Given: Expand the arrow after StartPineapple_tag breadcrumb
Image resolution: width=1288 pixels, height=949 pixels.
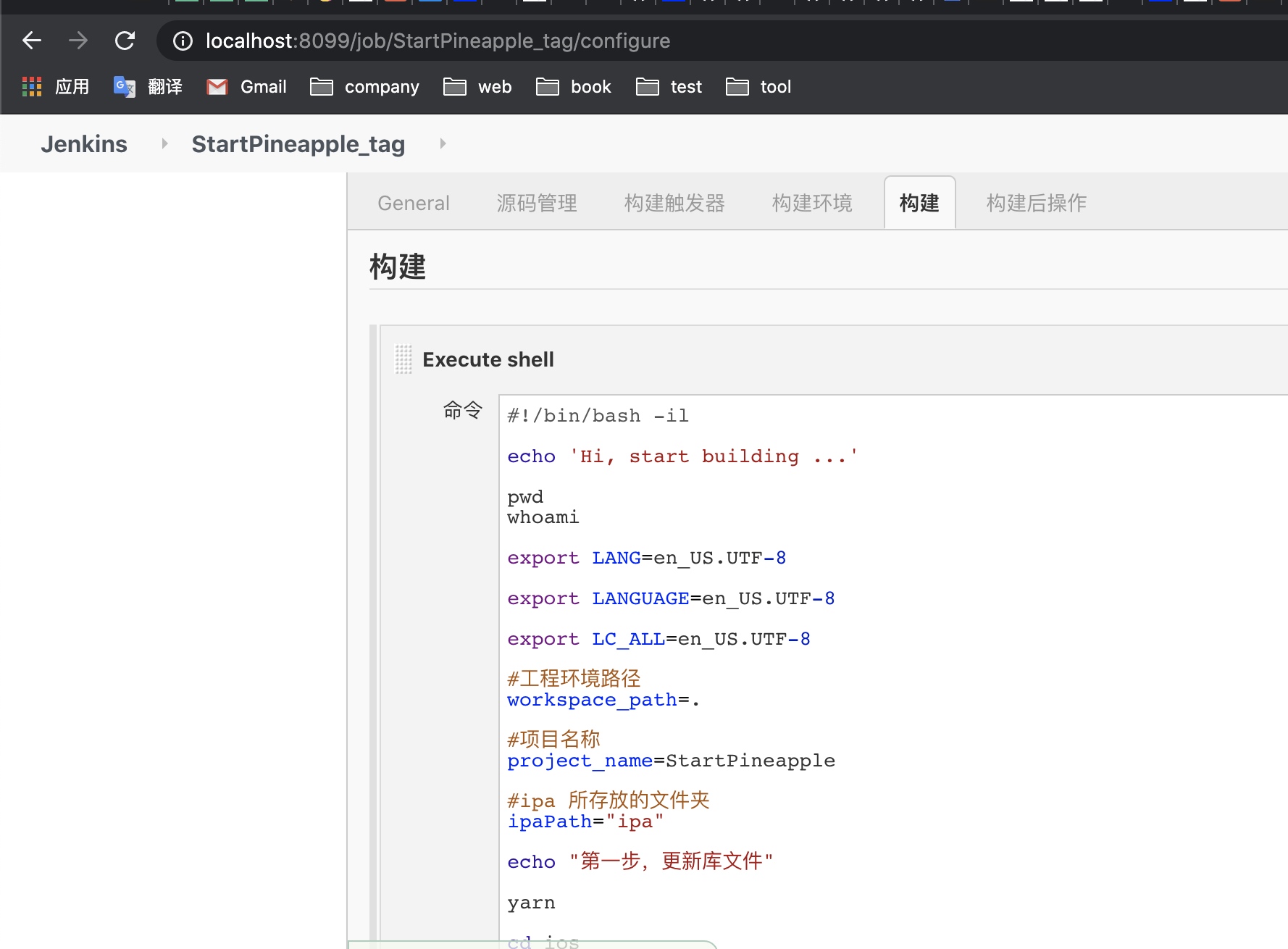Looking at the screenshot, I should [x=443, y=144].
